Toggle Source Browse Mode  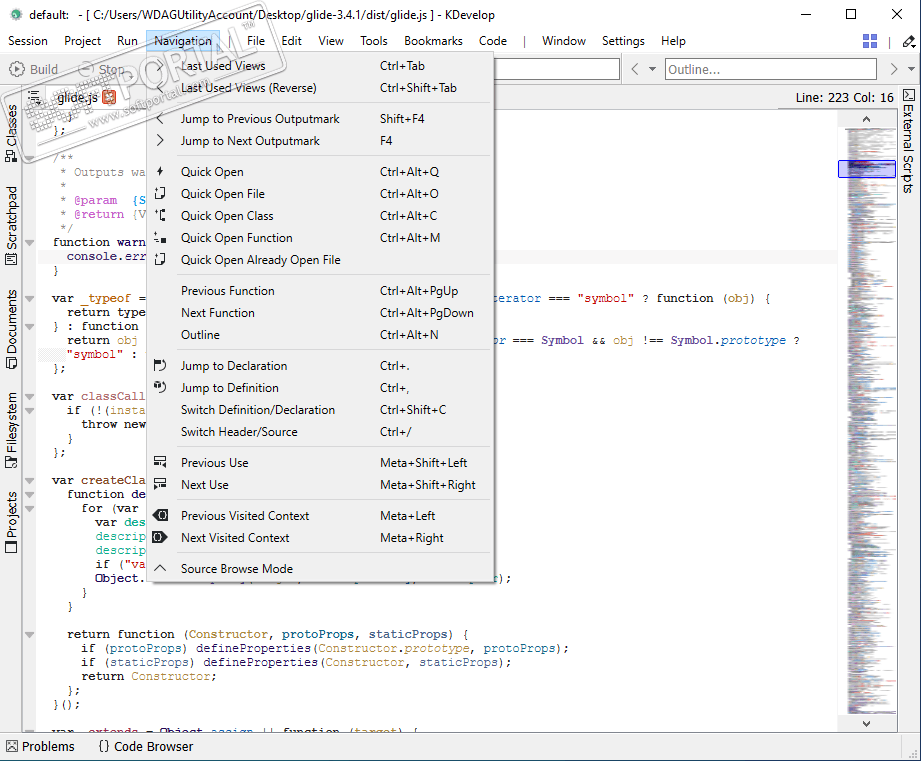click(x=237, y=569)
